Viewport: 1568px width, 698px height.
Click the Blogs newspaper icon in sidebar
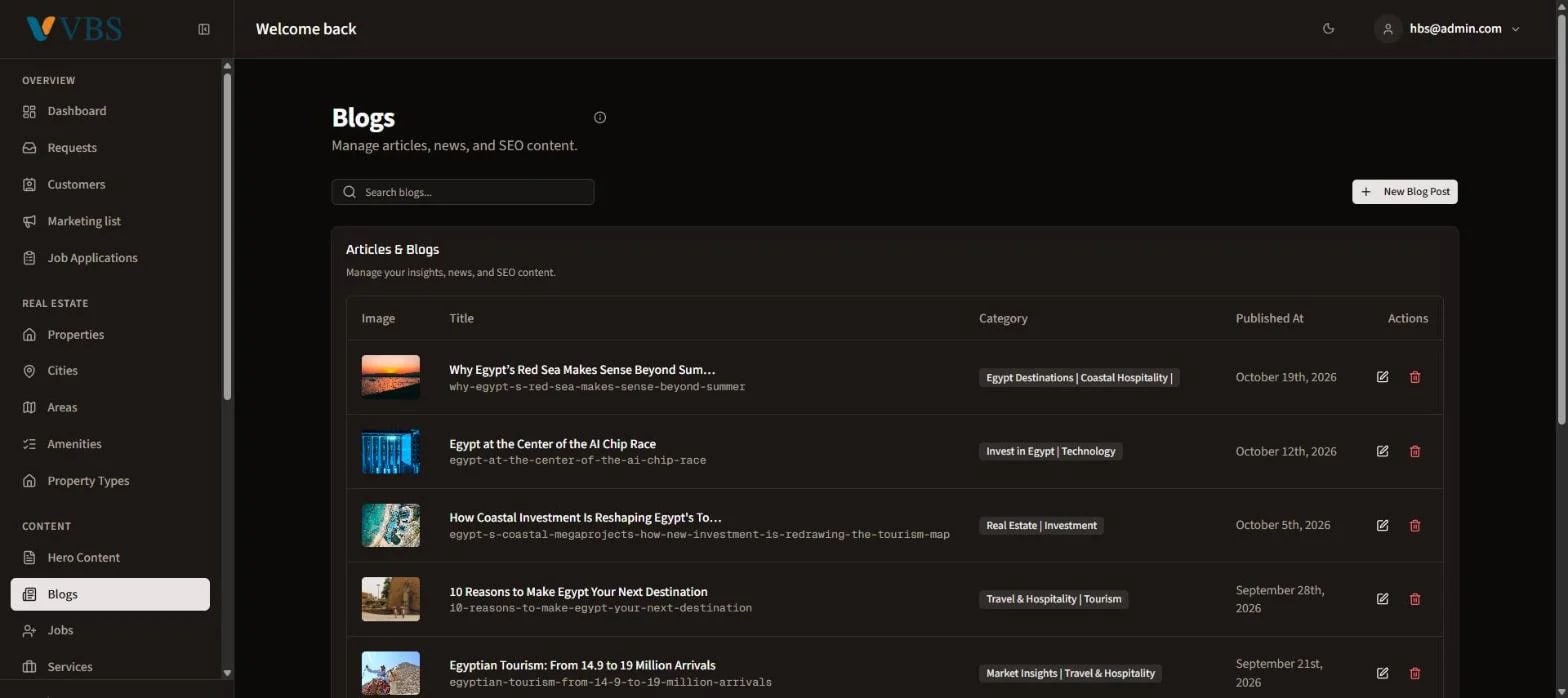(x=29, y=594)
